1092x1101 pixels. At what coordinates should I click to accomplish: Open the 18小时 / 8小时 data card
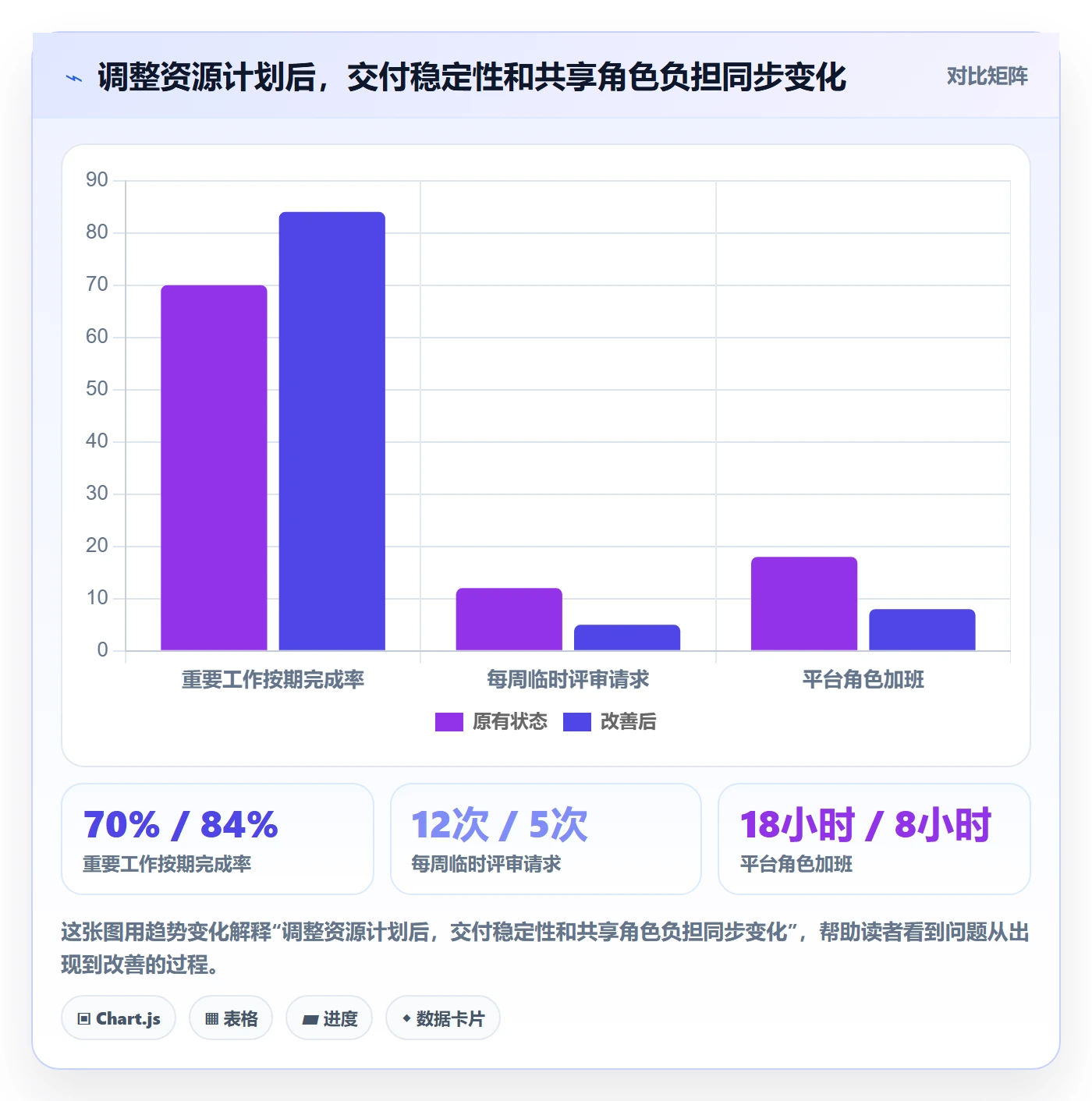point(874,839)
